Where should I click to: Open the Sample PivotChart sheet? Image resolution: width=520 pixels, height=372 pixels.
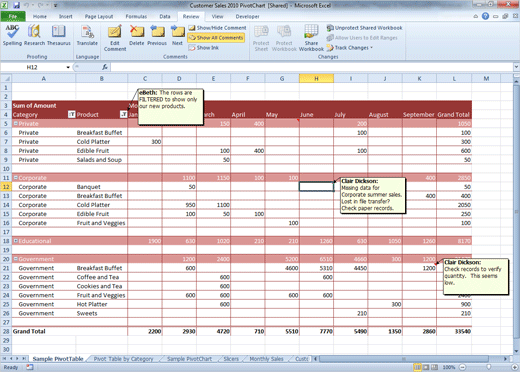click(189, 359)
